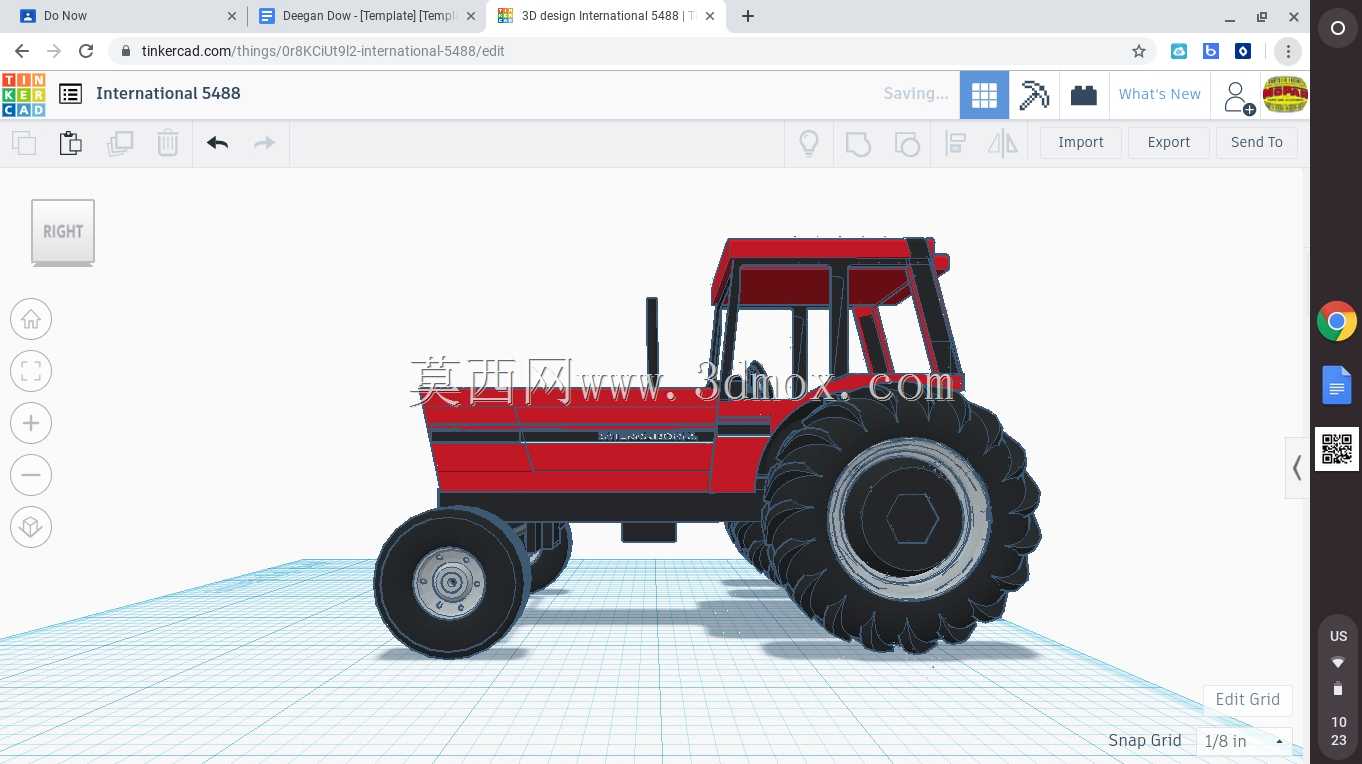Image resolution: width=1362 pixels, height=764 pixels.
Task: Click the browser Reload icon
Action: [86, 51]
